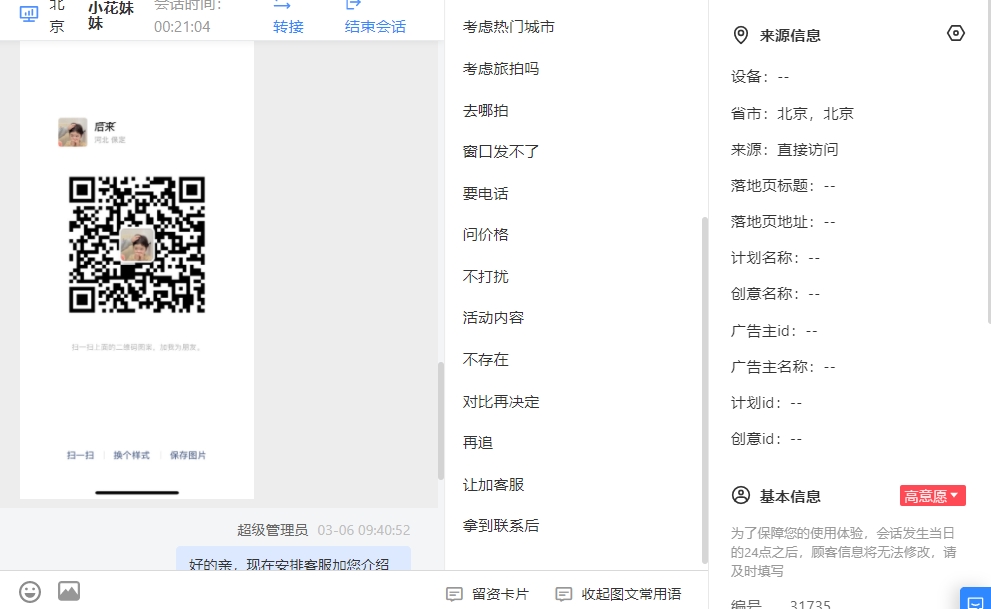Click the 结束会话 exit icon
Image resolution: width=991 pixels, height=609 pixels.
coord(353,5)
